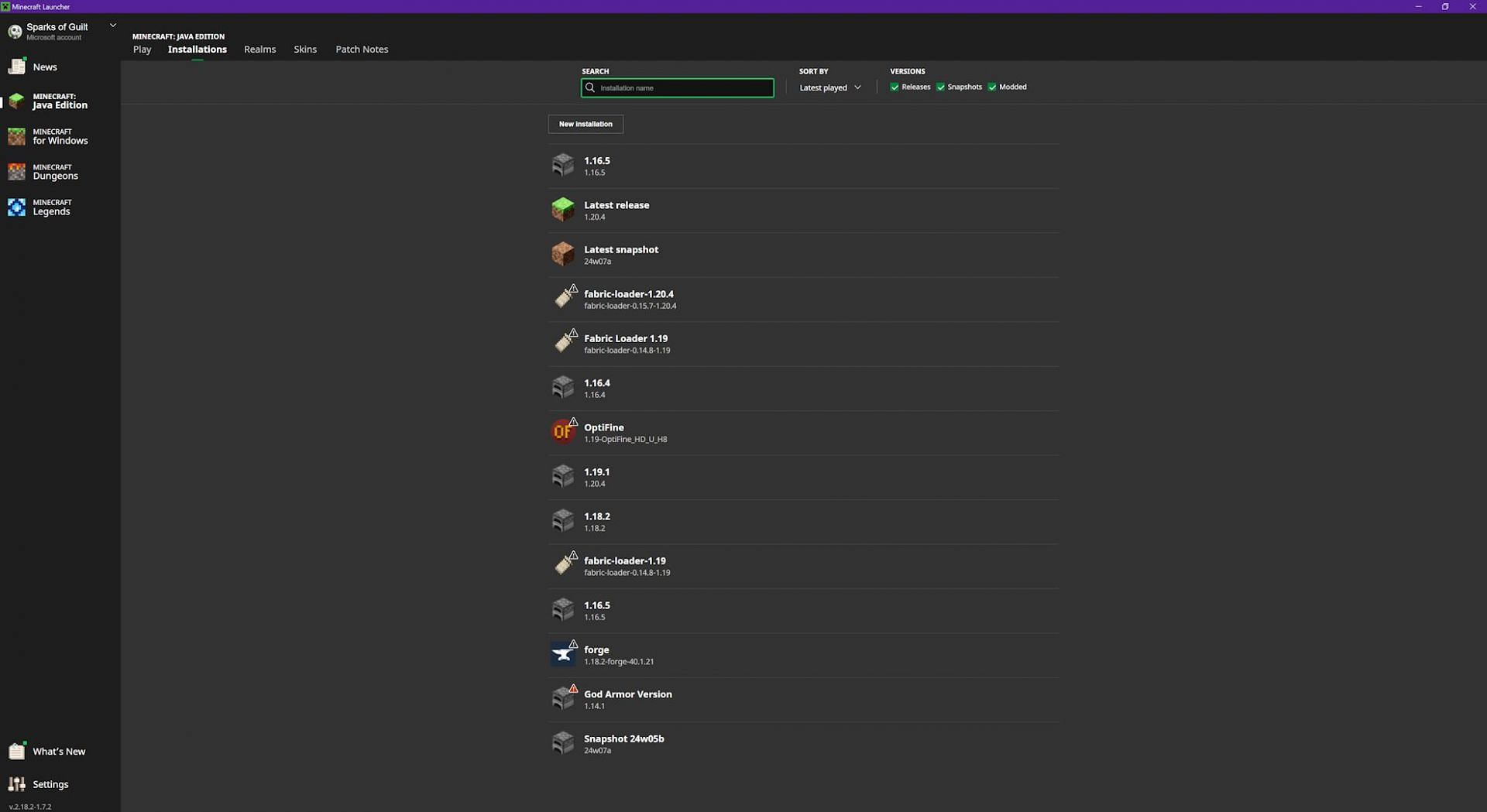Toggle the Modded versions checkbox
Viewport: 1487px width, 812px height.
click(x=992, y=87)
